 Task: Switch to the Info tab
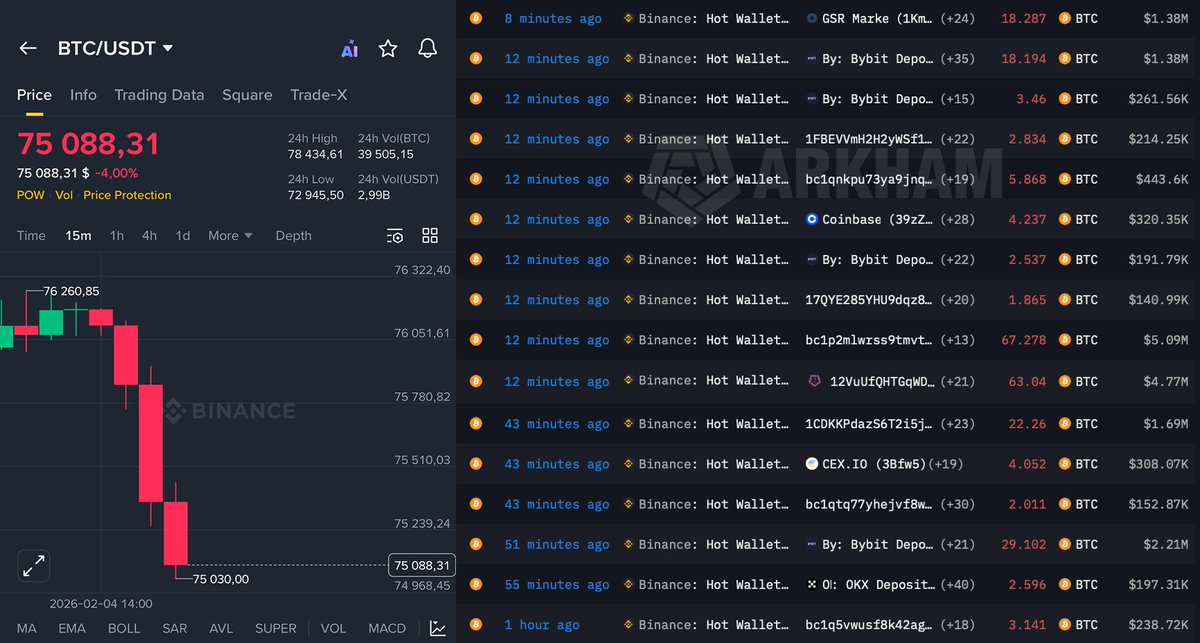83,95
